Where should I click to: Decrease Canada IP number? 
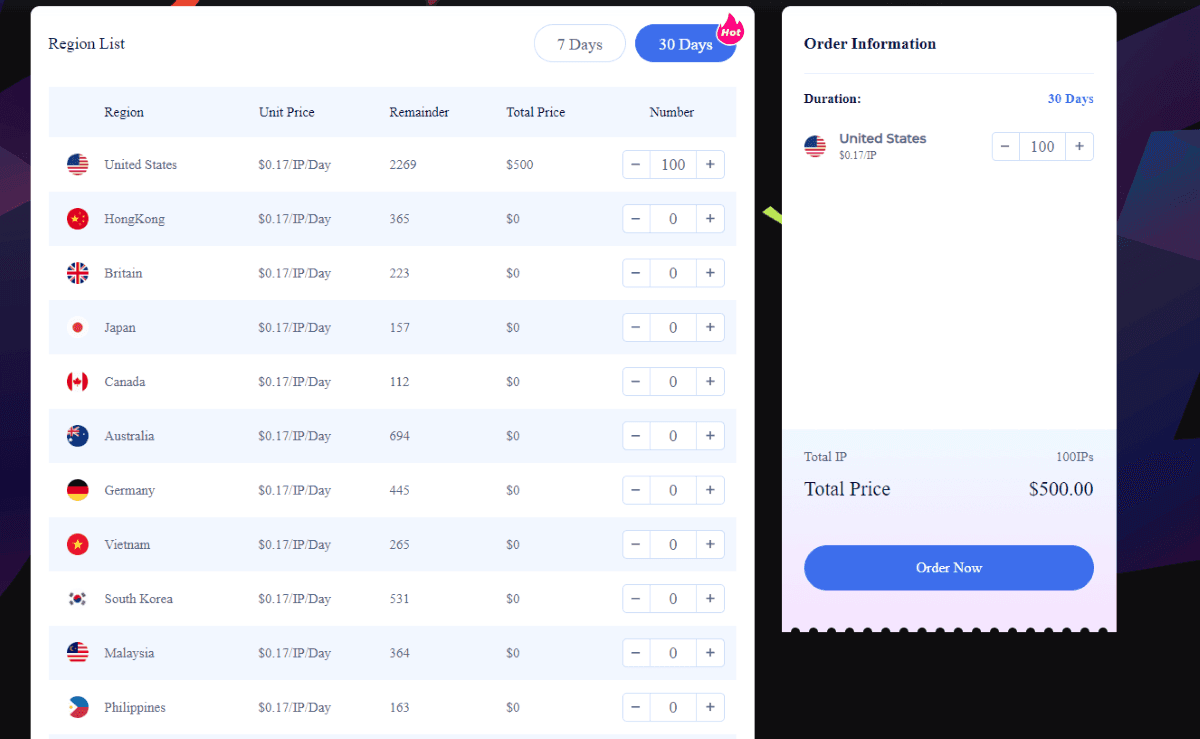click(x=636, y=382)
